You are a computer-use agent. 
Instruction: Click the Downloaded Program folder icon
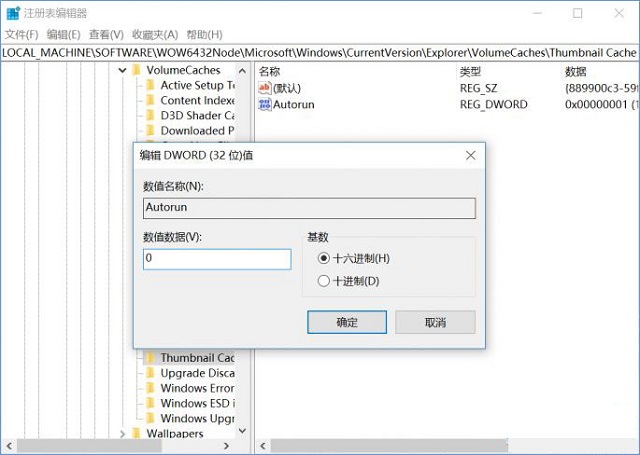151,131
